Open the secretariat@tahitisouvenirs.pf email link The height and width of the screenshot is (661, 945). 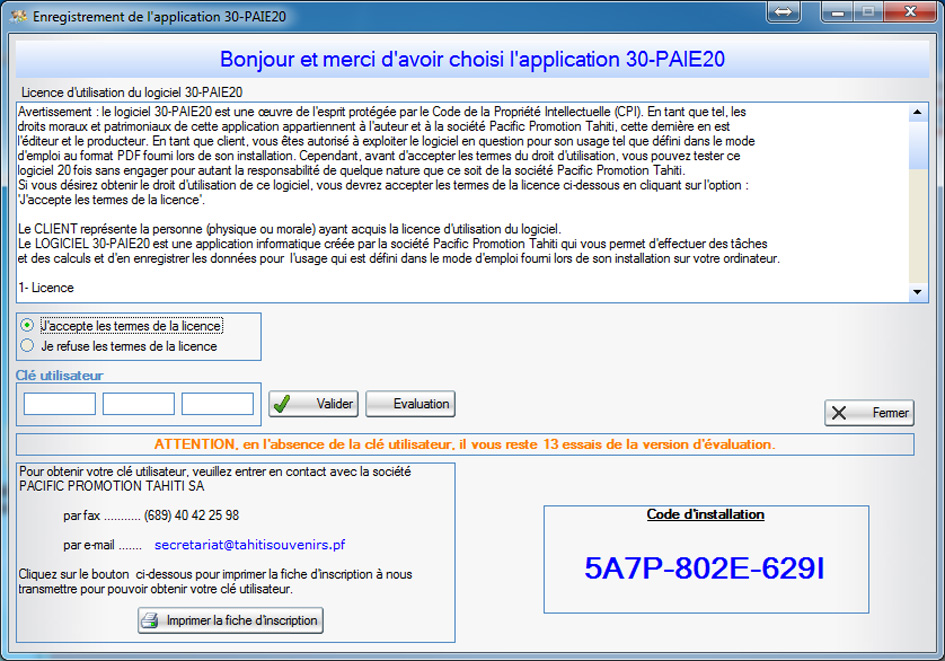[x=250, y=545]
